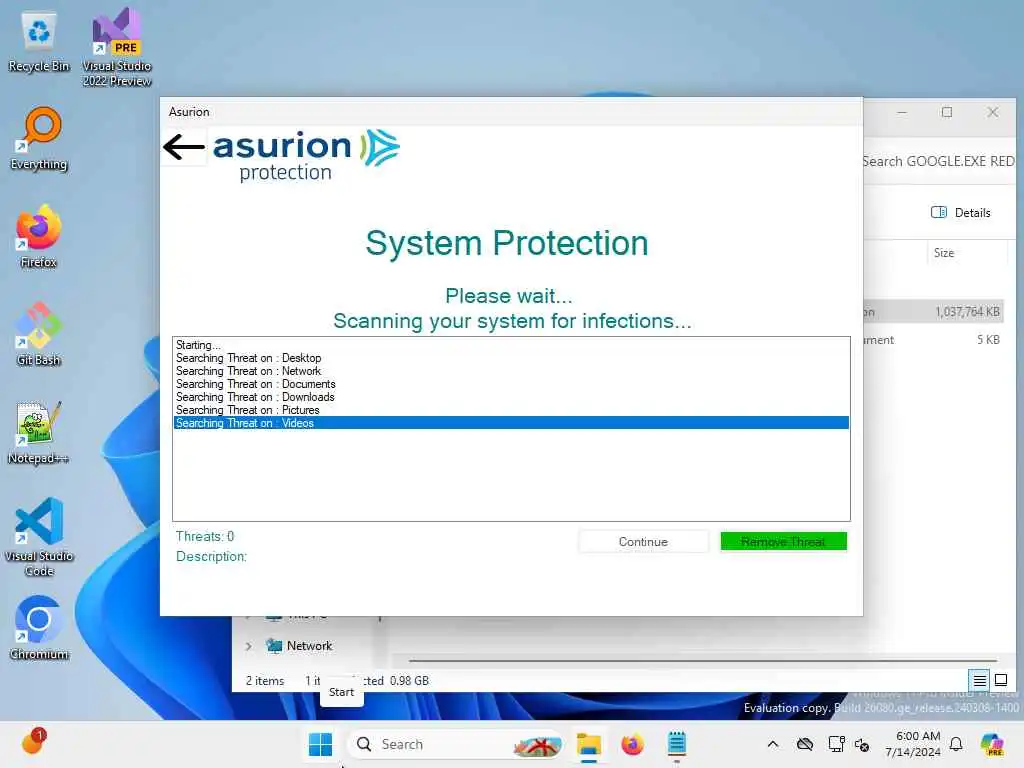1024x768 pixels.
Task: Open File Explorer from the taskbar
Action: click(588, 744)
